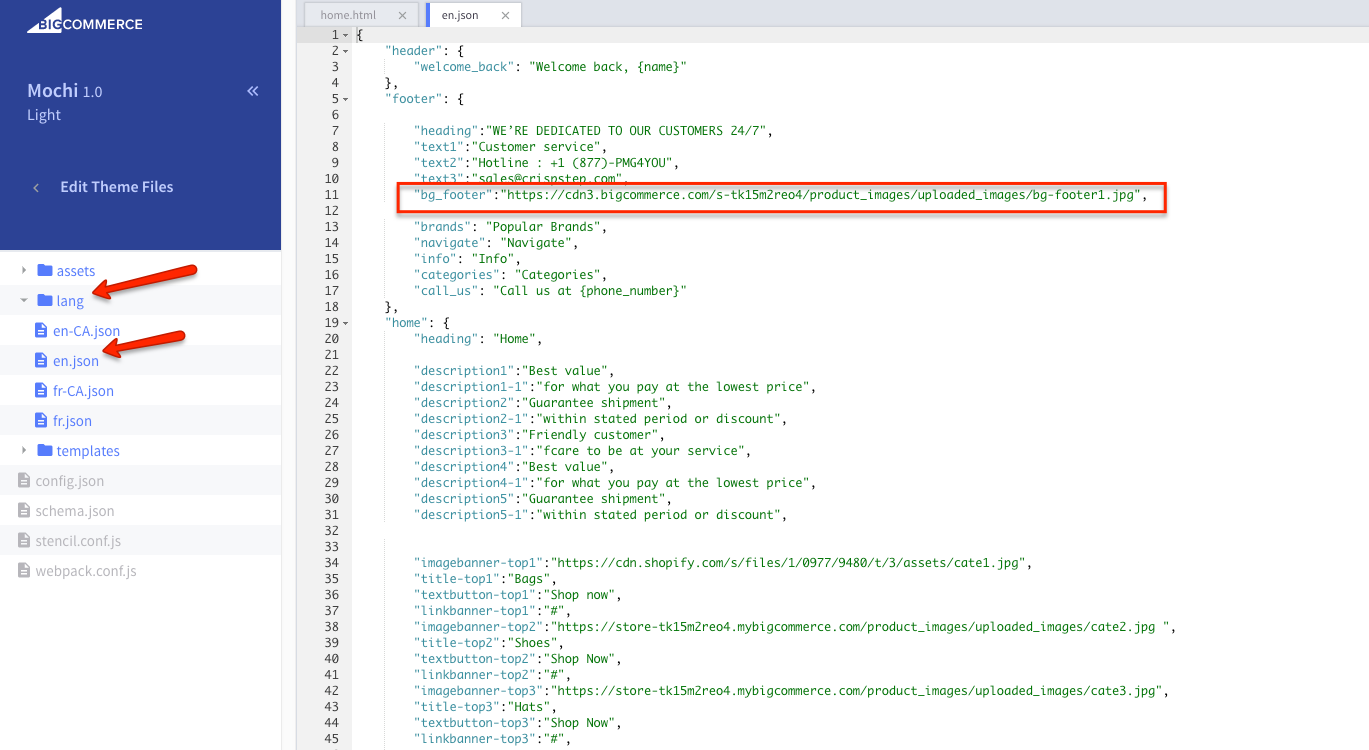Open stencil.conf.js in the file list

pyautogui.click(x=79, y=541)
